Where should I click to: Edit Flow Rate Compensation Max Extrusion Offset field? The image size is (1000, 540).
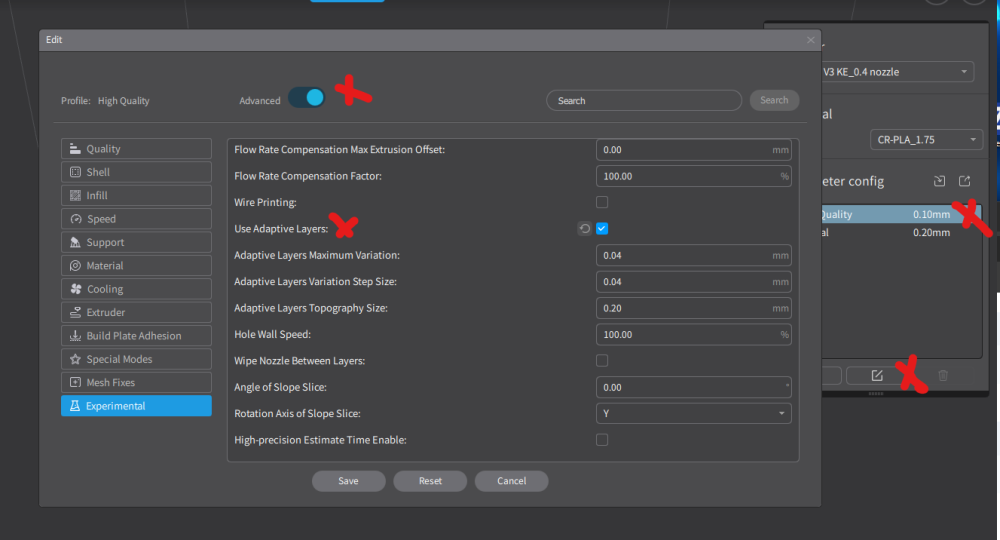[693, 150]
